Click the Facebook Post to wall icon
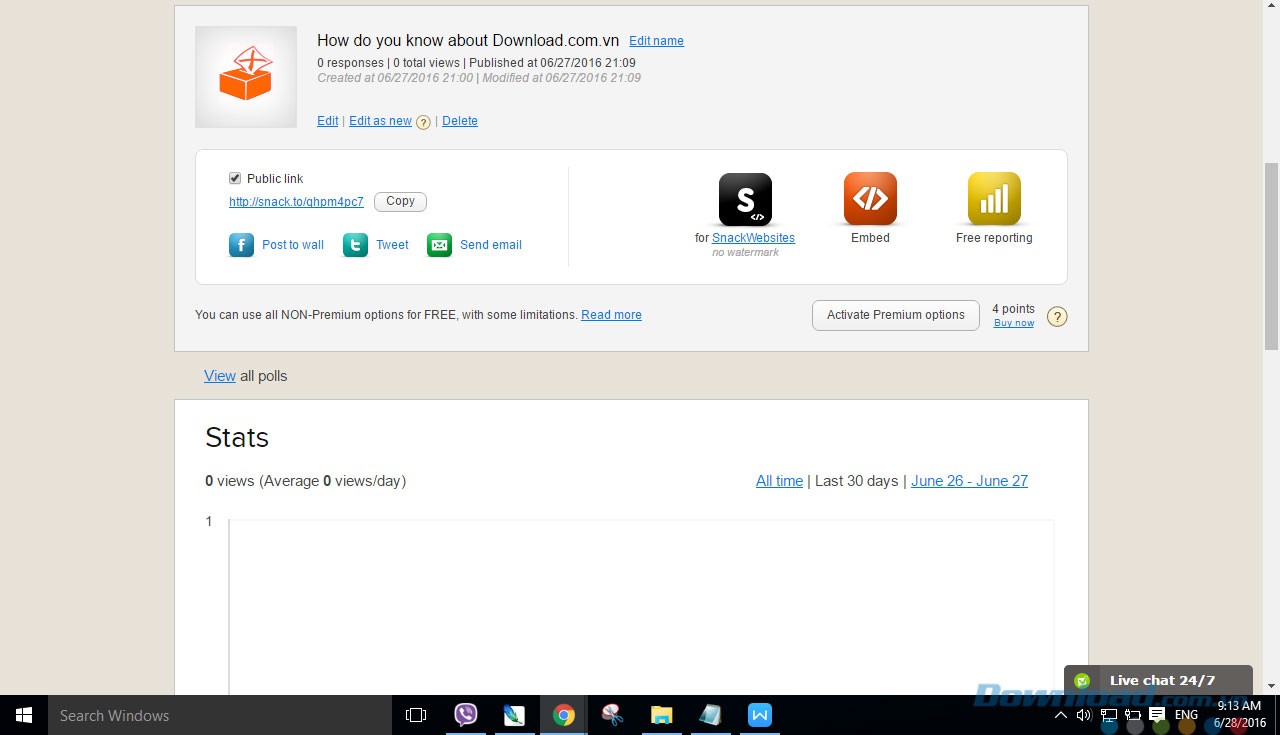 [x=241, y=245]
